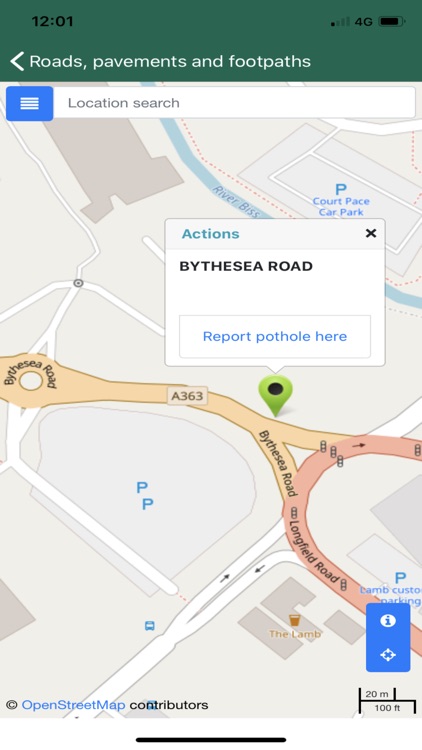Tap The Lamb pub icon
The image size is (422, 750).
[295, 620]
